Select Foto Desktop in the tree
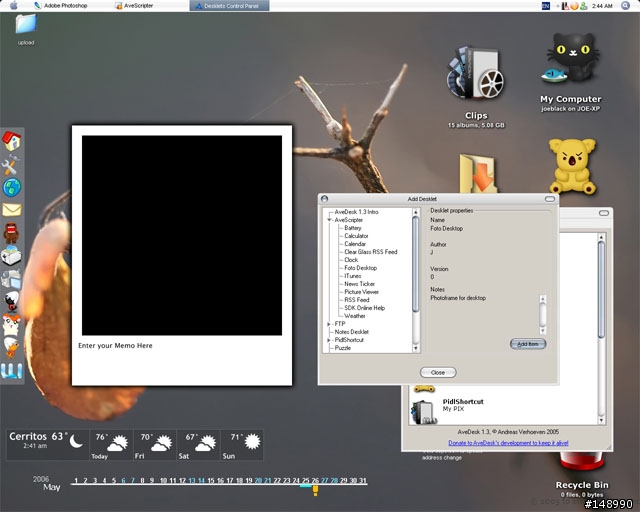Image resolution: width=640 pixels, height=512 pixels. (360, 268)
